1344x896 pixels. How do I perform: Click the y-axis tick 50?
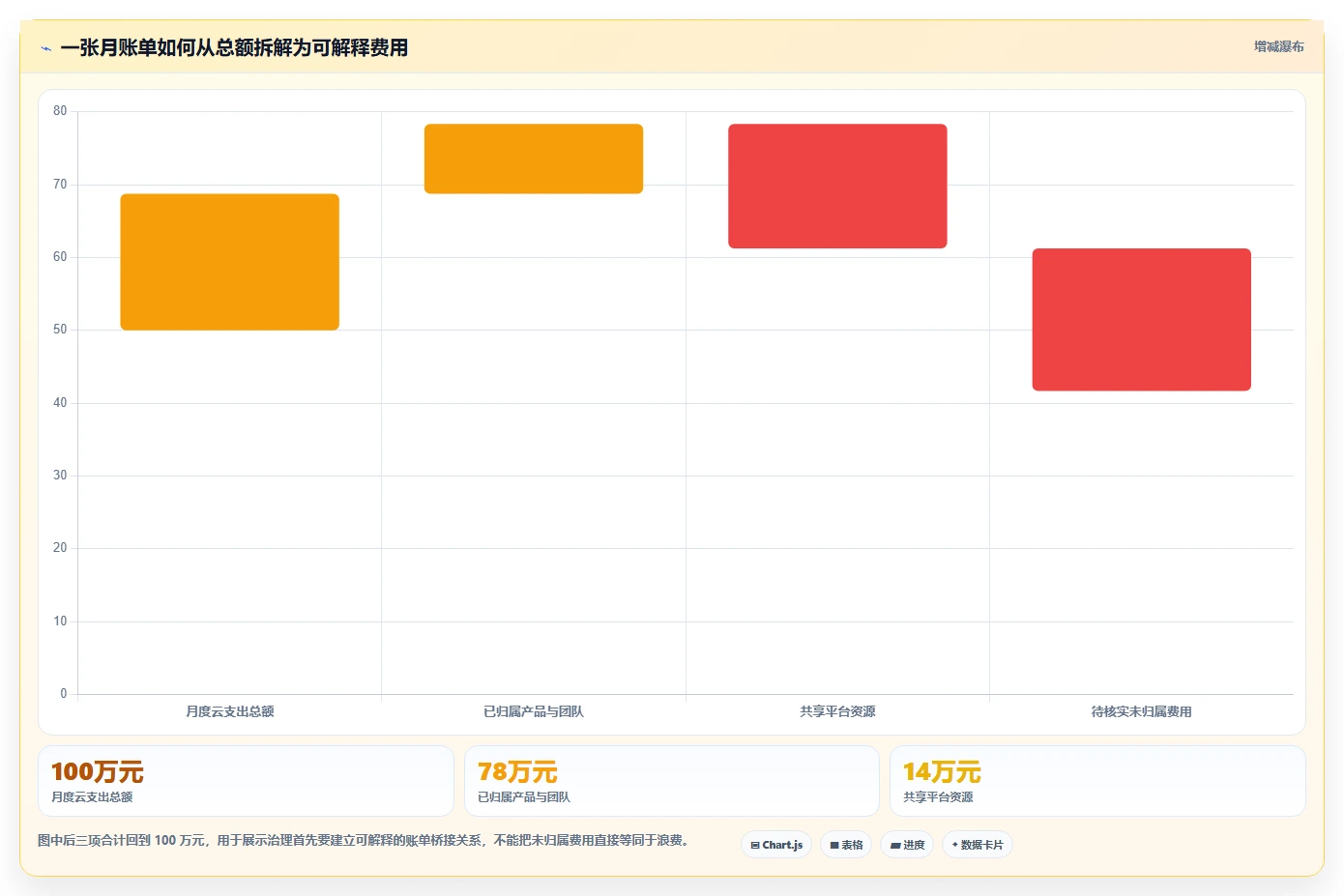[60, 330]
